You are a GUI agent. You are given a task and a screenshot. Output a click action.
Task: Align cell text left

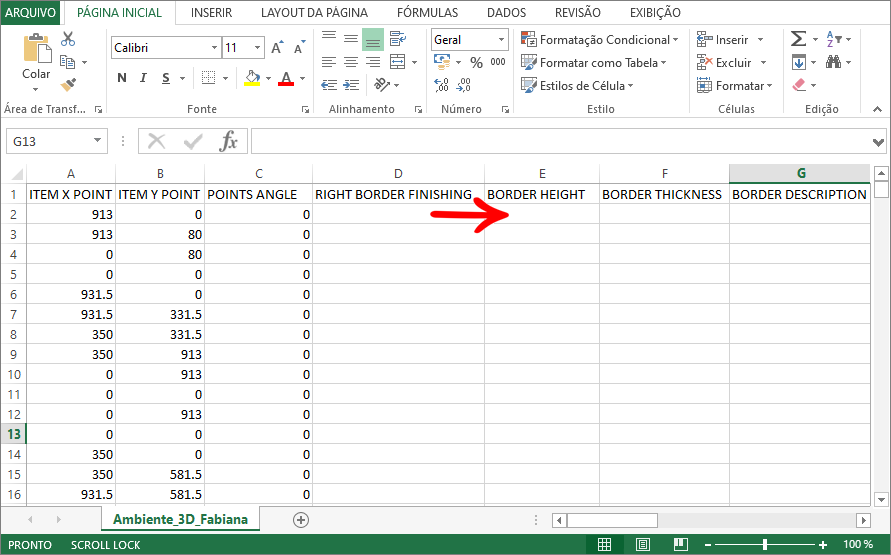pos(329,62)
